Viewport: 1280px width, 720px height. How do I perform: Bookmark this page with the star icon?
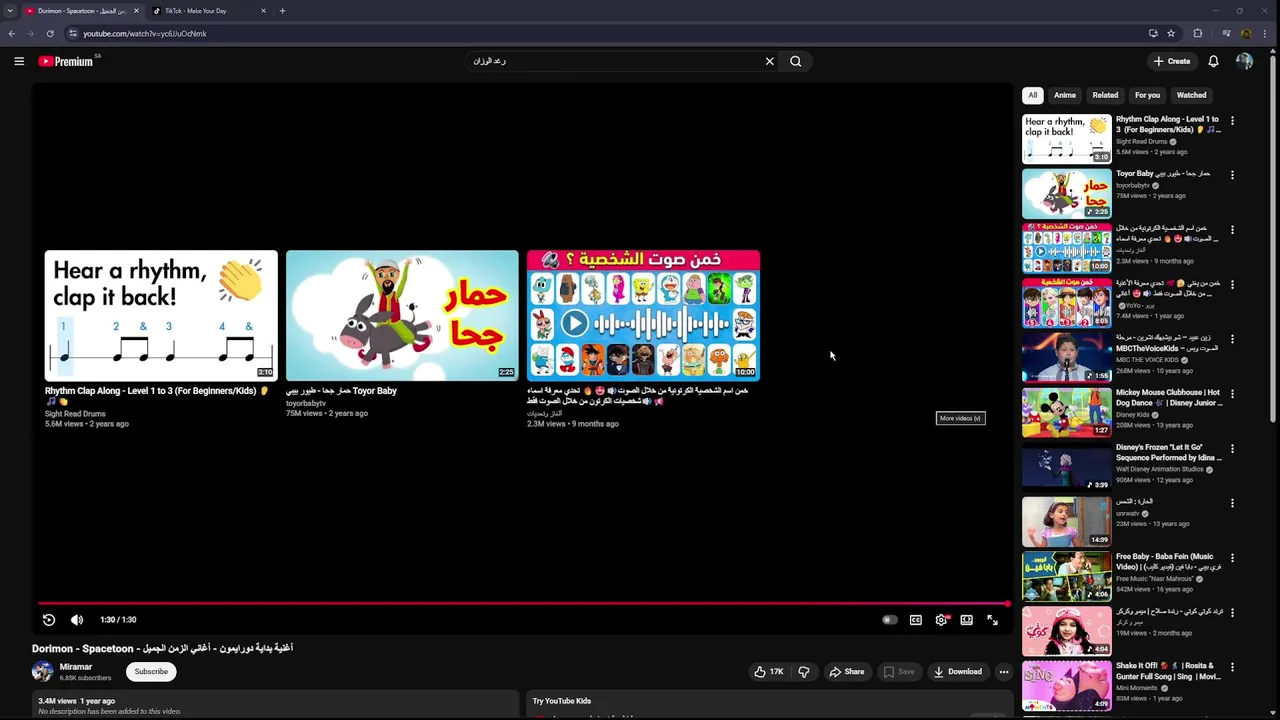click(x=1171, y=33)
